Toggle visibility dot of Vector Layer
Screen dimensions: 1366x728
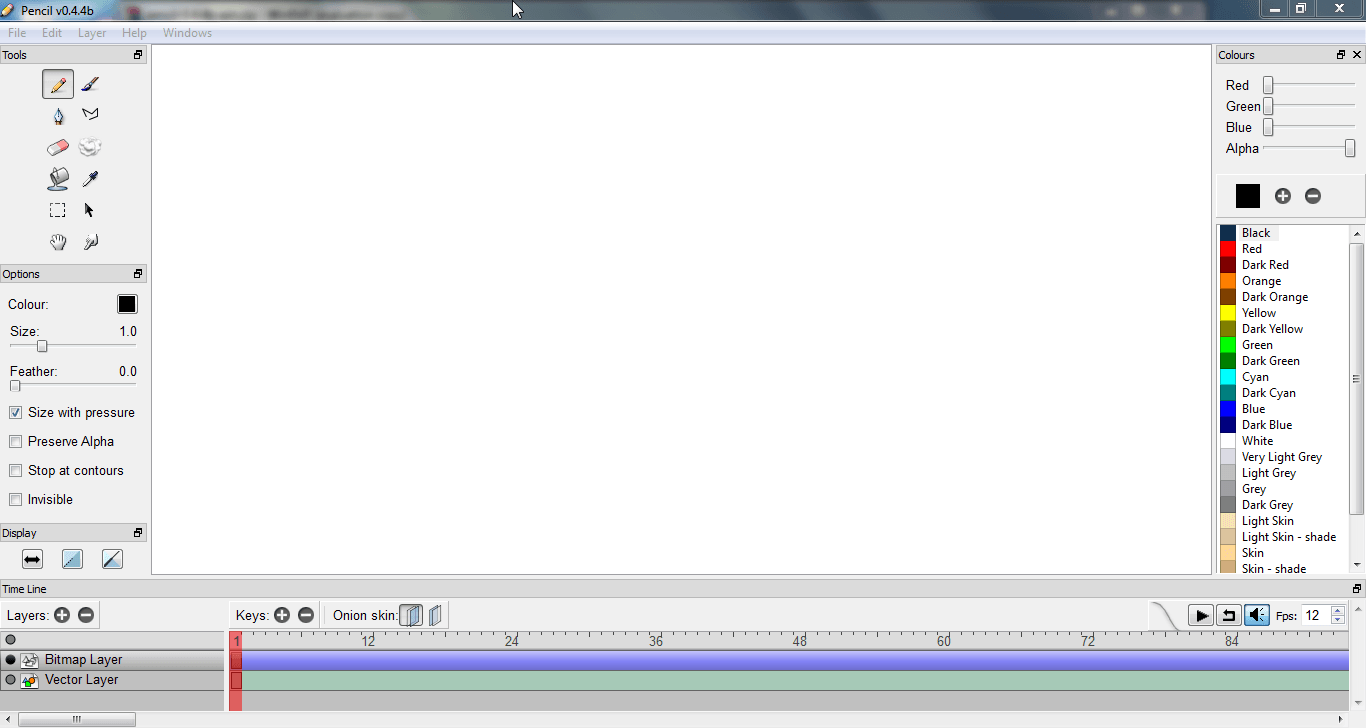(10, 680)
